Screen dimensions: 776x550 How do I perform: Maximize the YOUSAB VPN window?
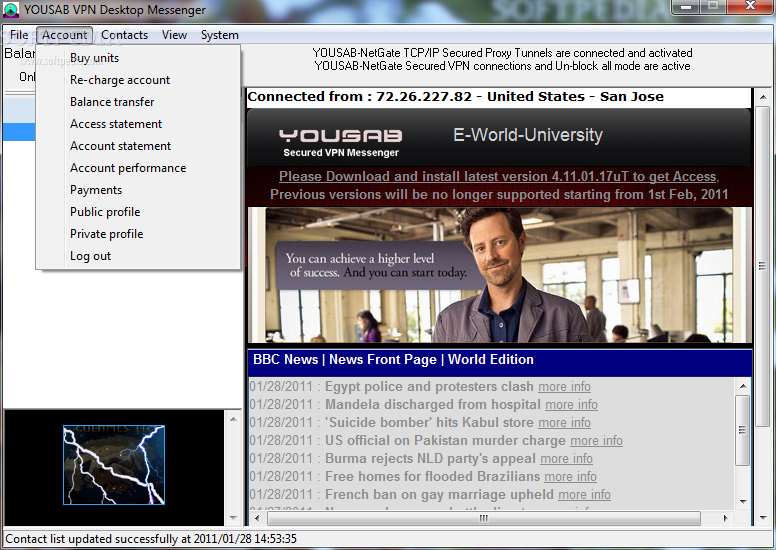click(x=713, y=6)
